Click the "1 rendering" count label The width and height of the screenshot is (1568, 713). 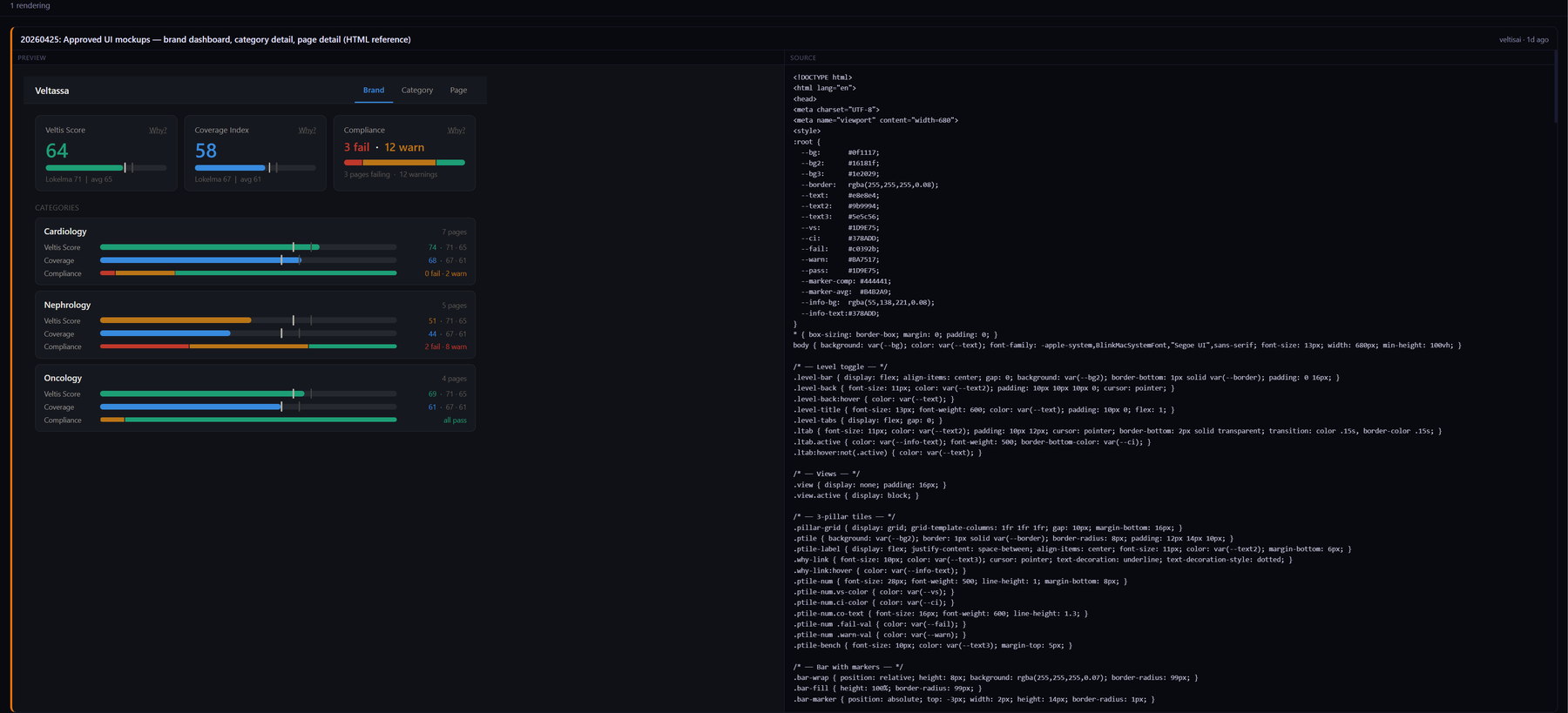[30, 6]
